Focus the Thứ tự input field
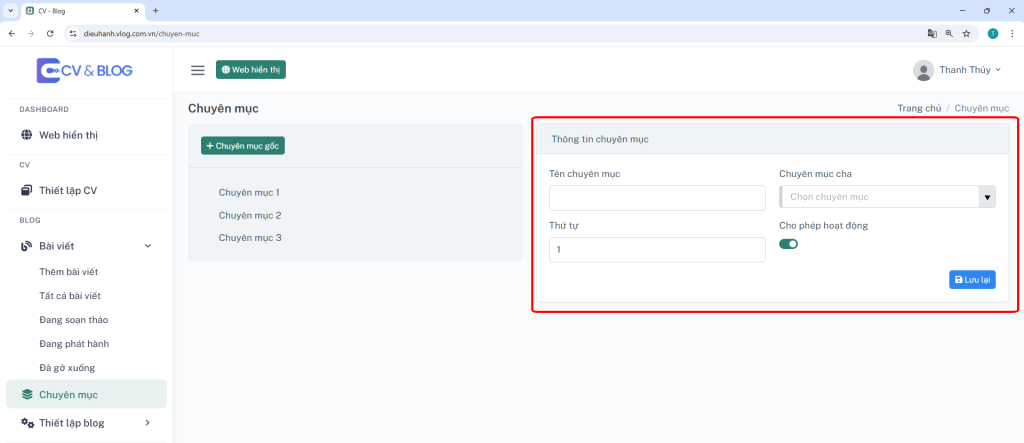The image size is (1024, 443). point(657,250)
